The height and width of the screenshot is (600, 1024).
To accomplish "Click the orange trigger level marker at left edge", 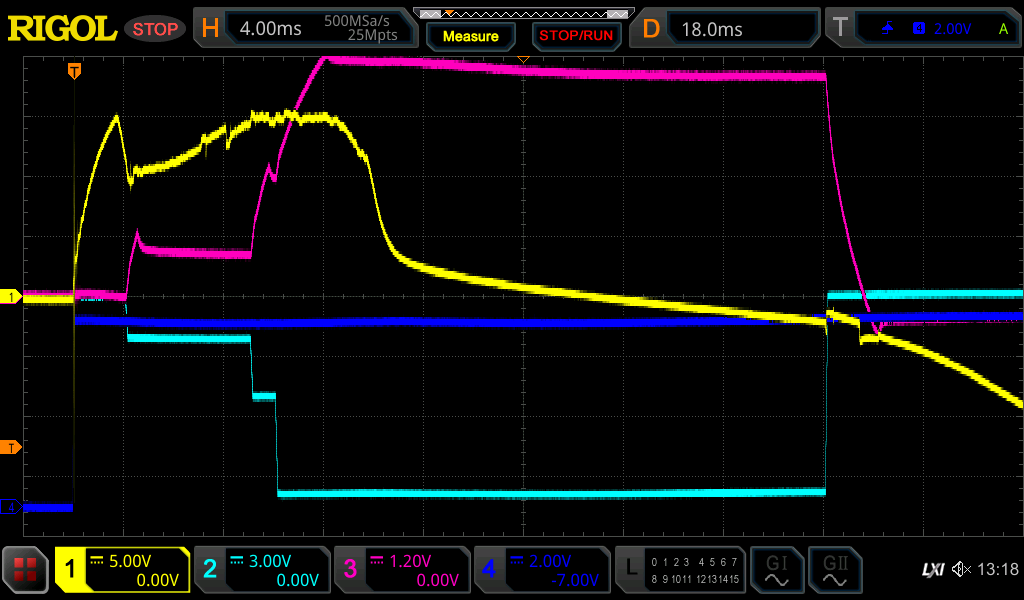I will [10, 446].
